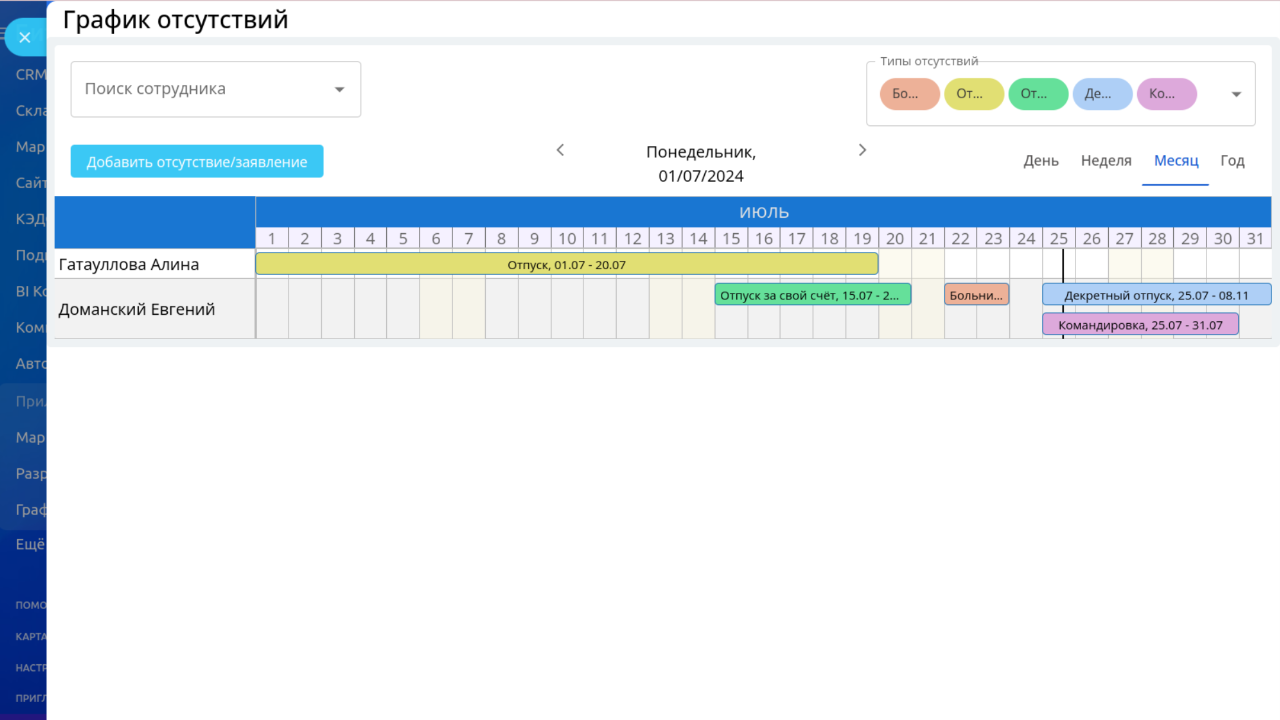Click day 15 in the July header

pos(731,238)
